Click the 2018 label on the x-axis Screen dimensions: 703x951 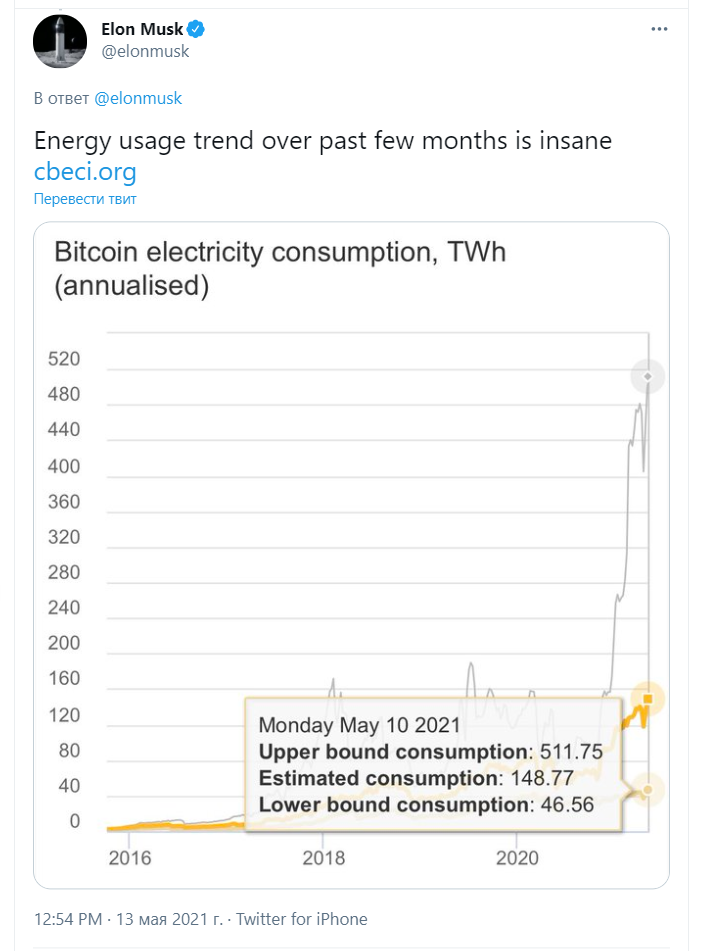point(323,857)
